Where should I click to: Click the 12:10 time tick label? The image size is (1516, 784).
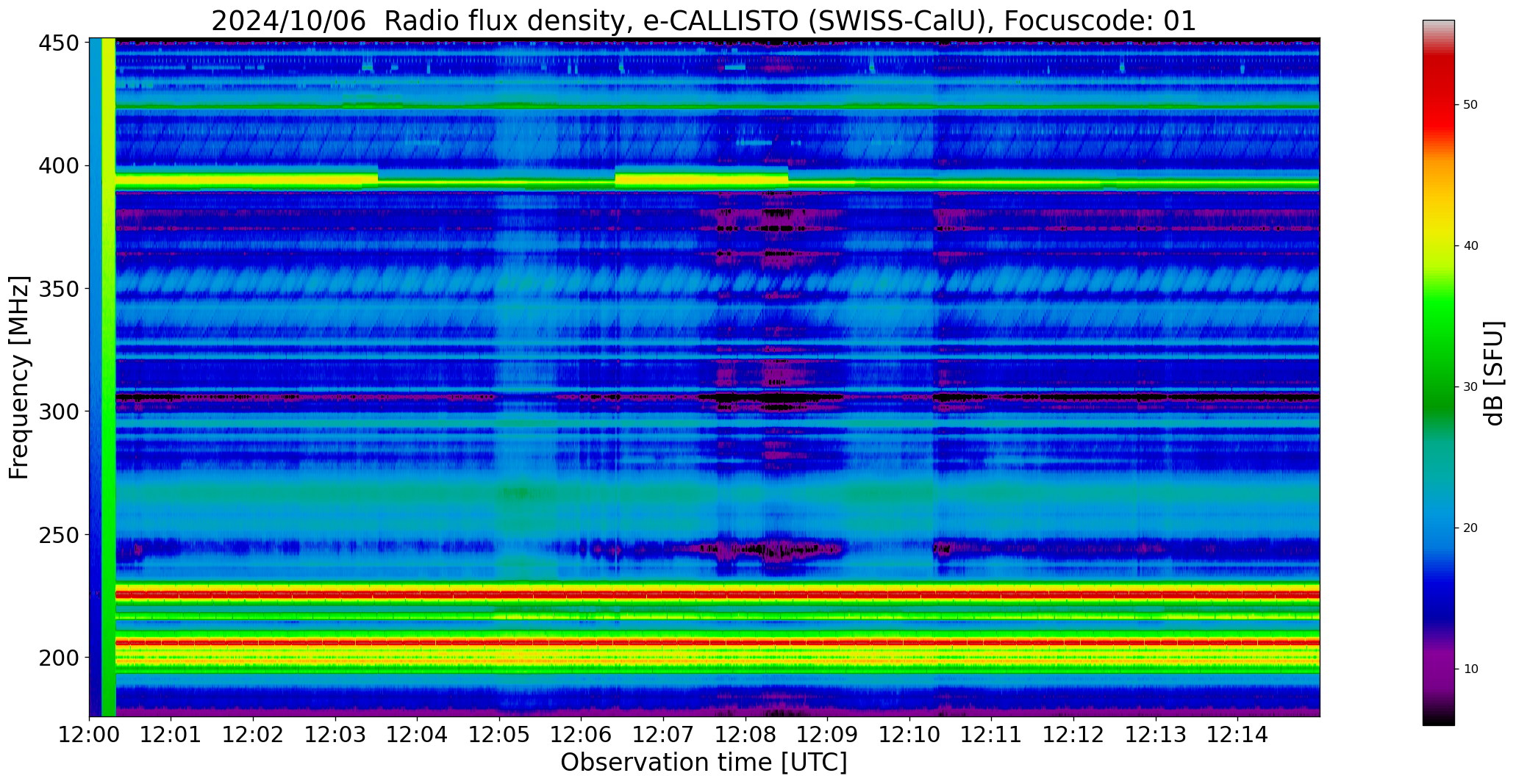pos(909,734)
